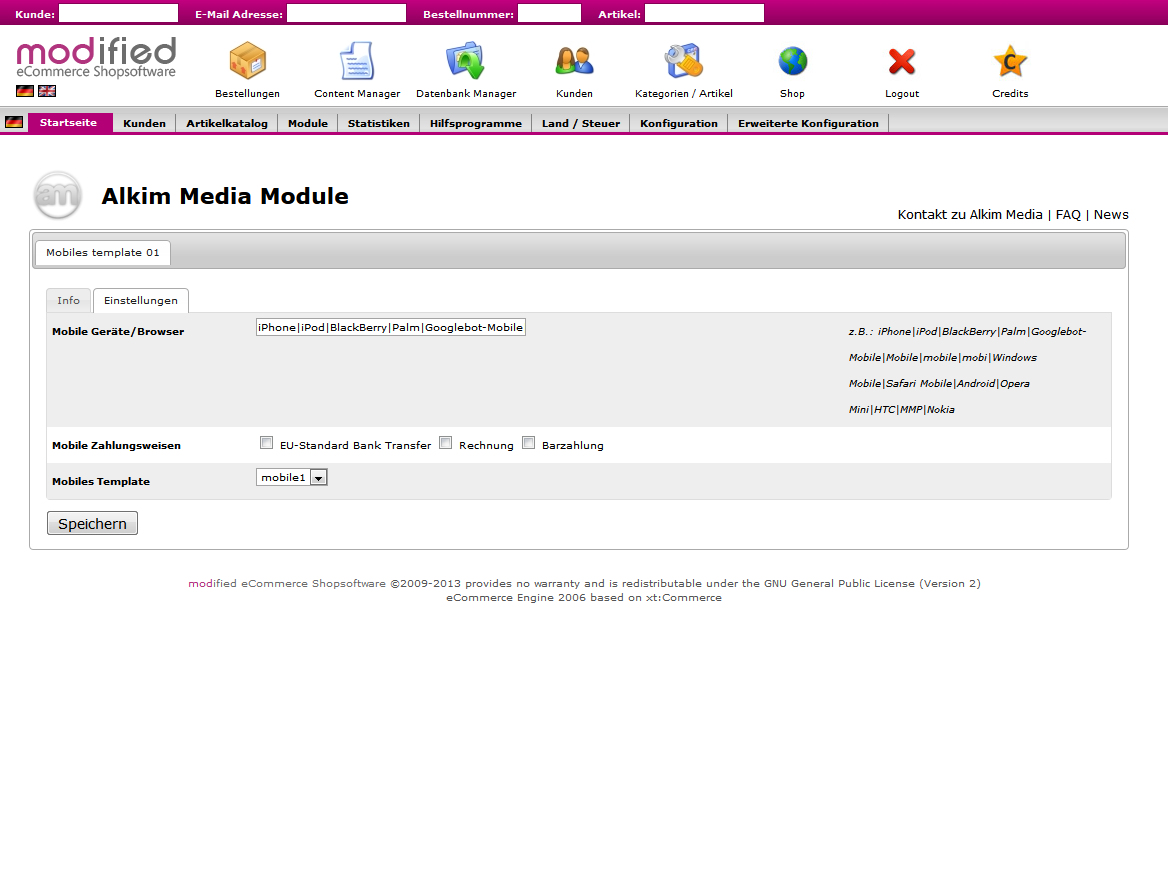This screenshot has width=1168, height=870.
Task: Click the Mobile Geräte/Browser input field
Action: coord(391,327)
